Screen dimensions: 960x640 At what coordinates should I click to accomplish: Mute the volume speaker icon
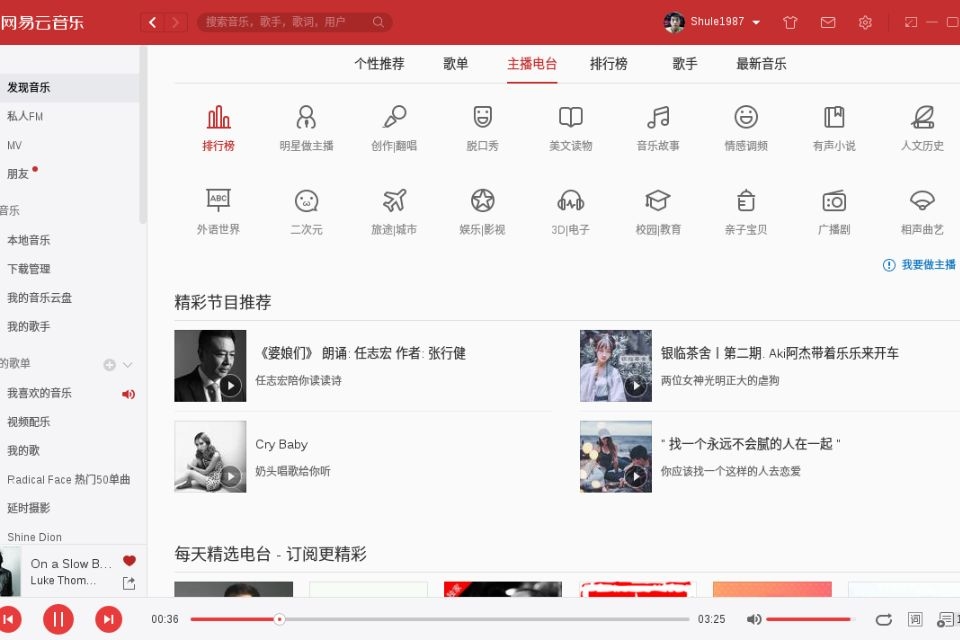(753, 619)
